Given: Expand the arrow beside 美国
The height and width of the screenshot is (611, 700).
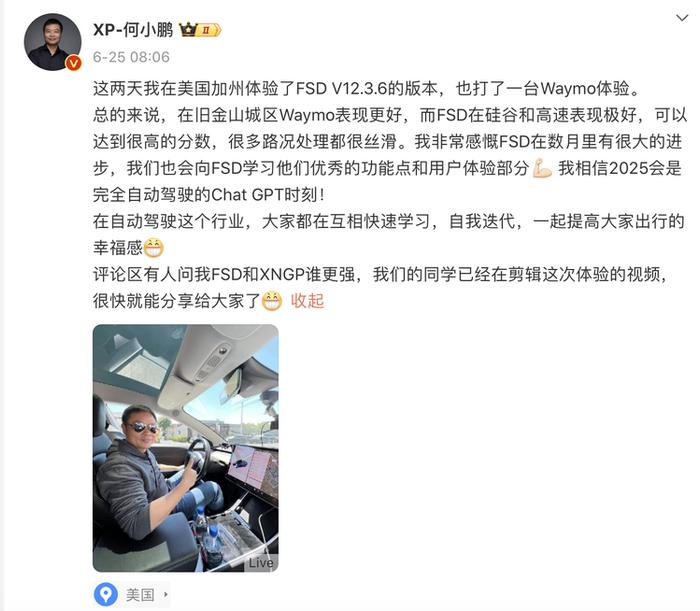Looking at the screenshot, I should [x=166, y=594].
